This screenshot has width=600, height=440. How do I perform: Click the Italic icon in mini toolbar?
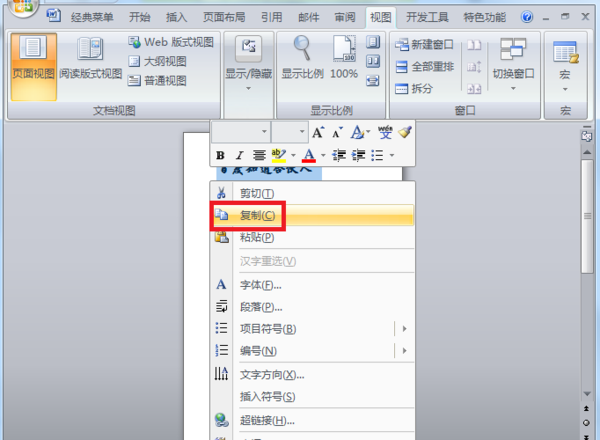point(240,155)
